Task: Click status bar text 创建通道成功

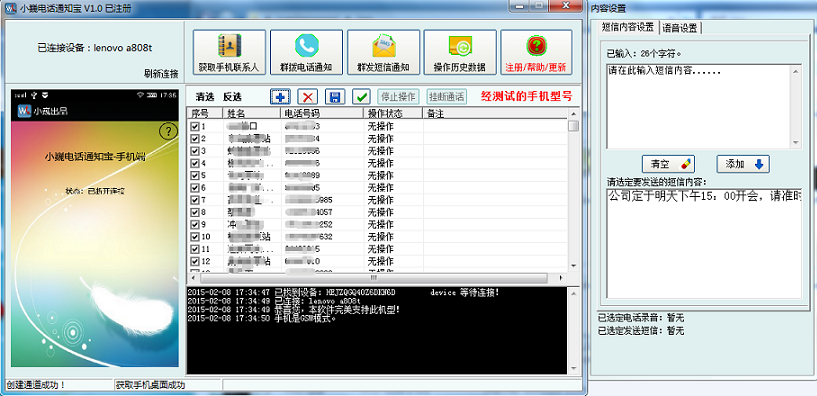Action: (x=36, y=385)
